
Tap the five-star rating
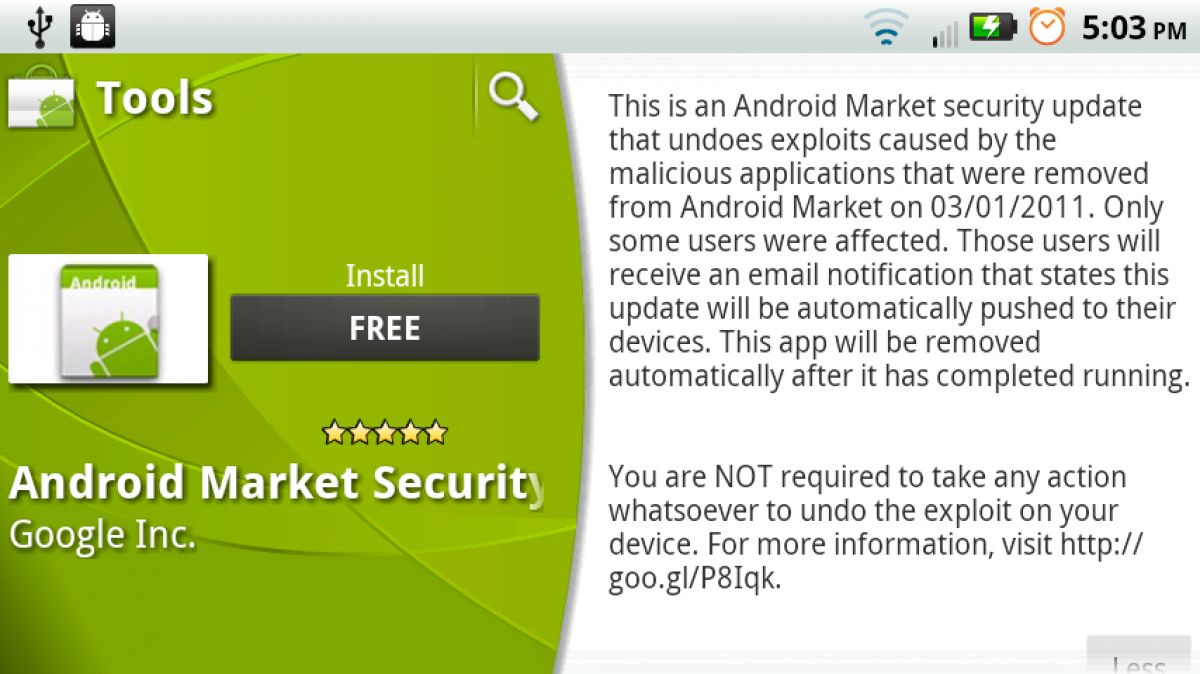click(385, 433)
